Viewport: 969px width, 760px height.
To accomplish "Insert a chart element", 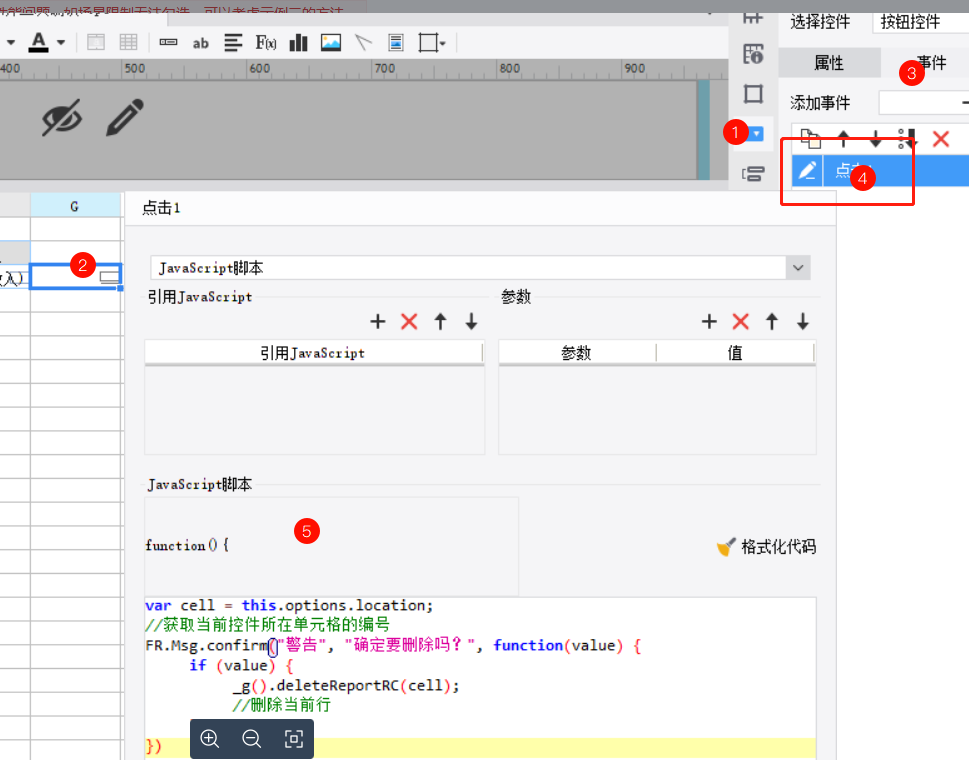I will (x=298, y=43).
